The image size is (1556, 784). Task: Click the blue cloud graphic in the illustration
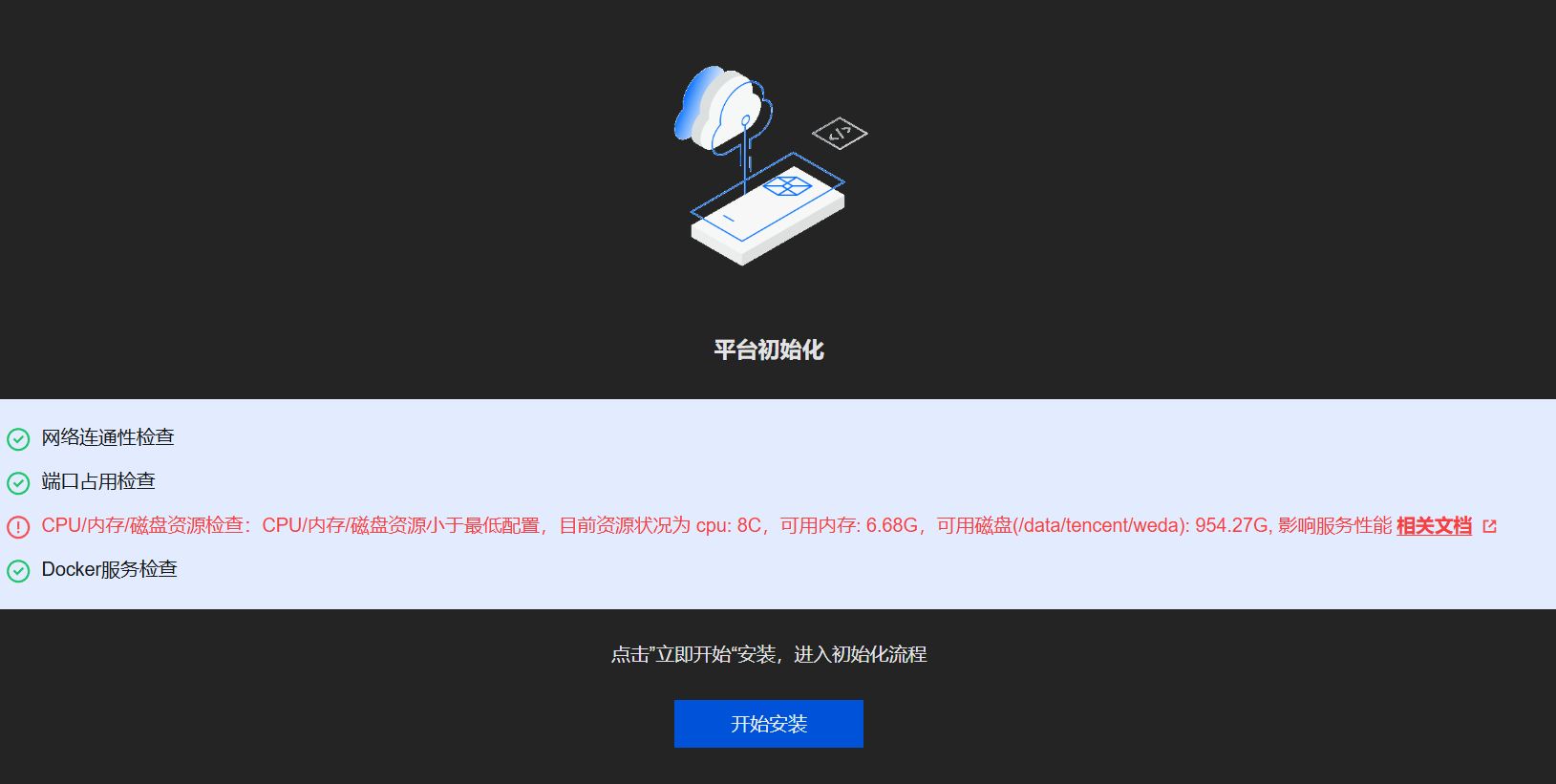[x=721, y=107]
